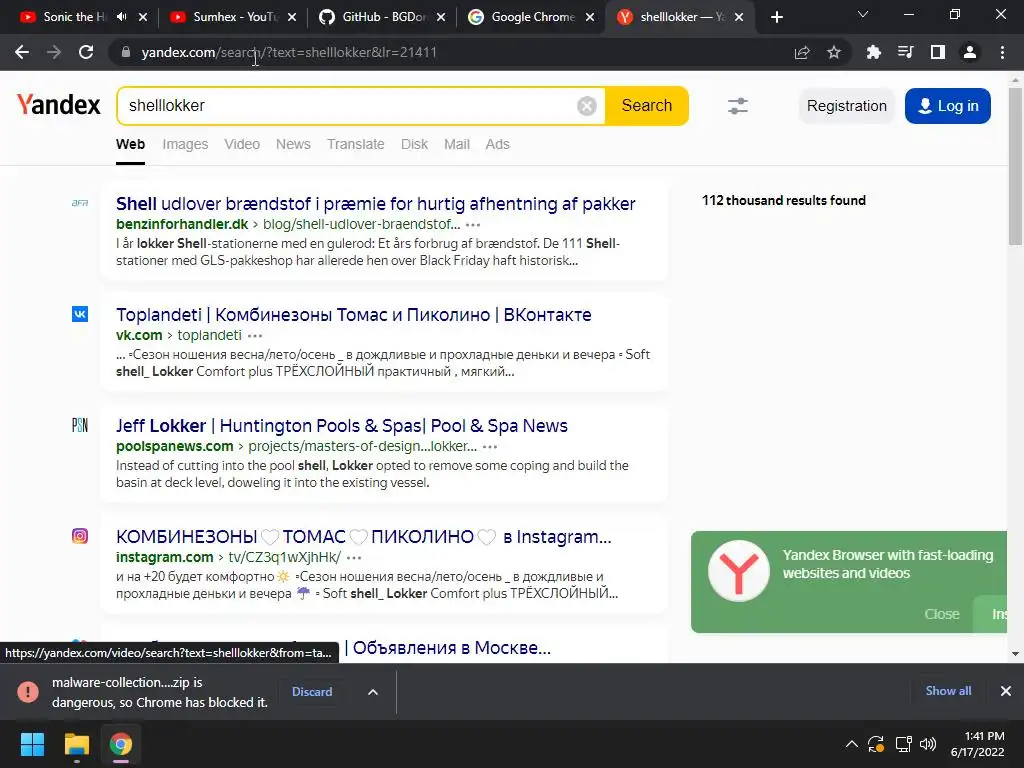Open more options dots for benzinforhandler.dk result
1024x768 pixels.
coord(473,225)
